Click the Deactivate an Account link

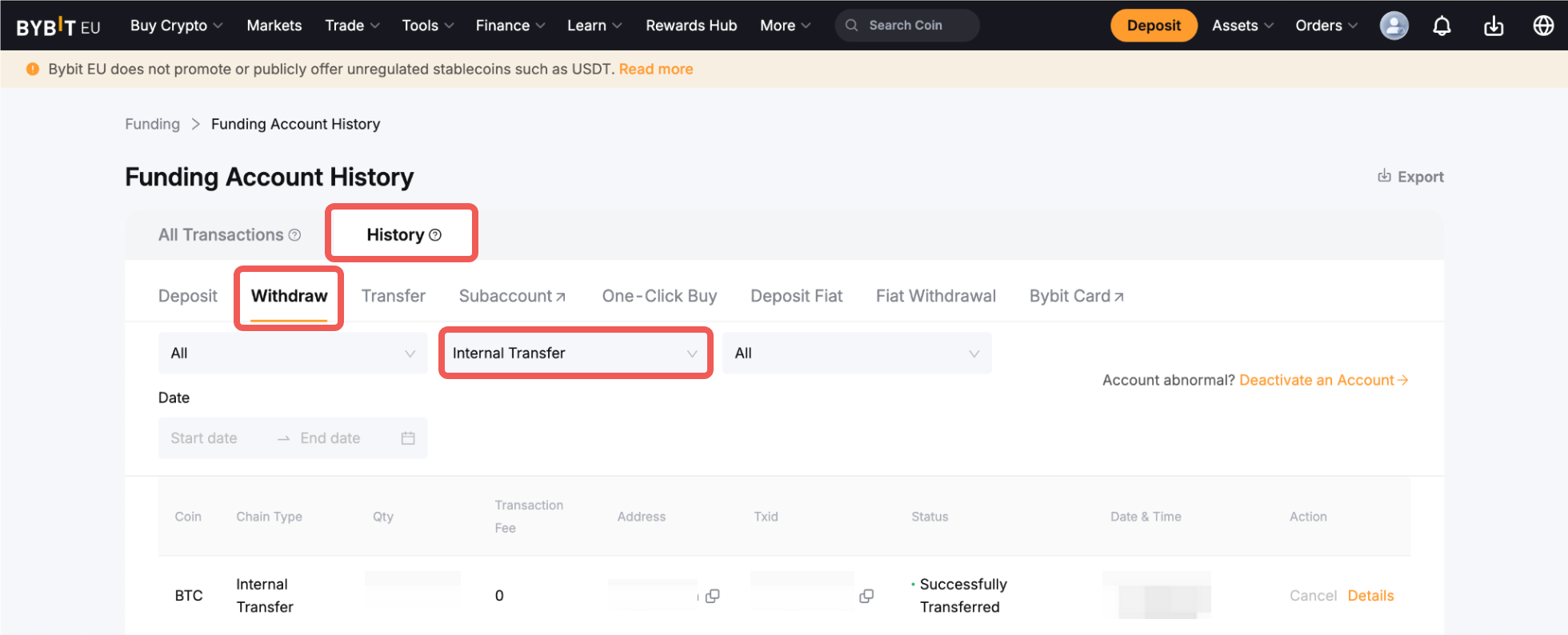point(1322,381)
